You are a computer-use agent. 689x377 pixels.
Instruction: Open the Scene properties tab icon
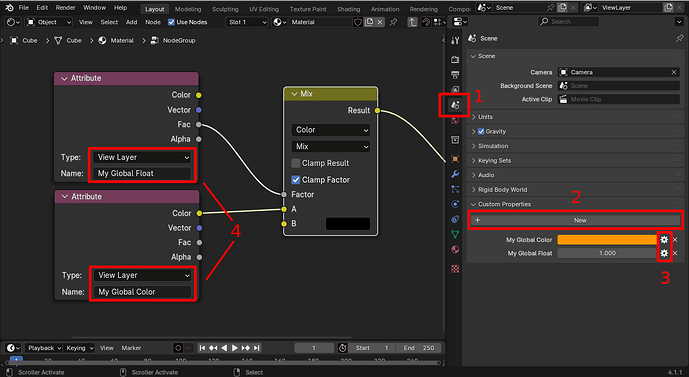tap(455, 105)
